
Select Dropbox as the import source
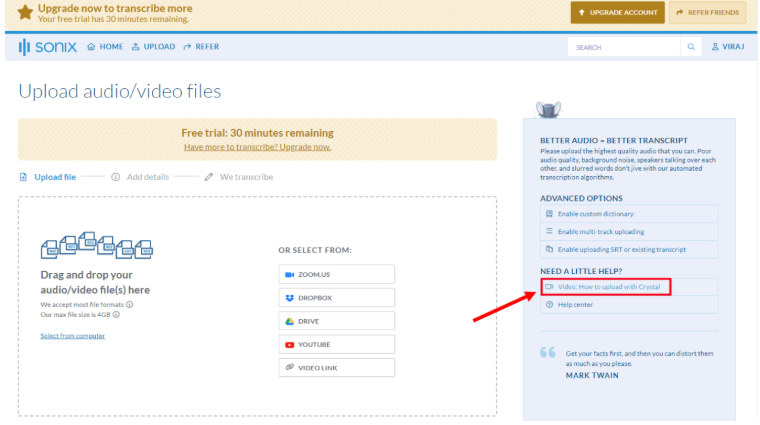click(x=336, y=298)
